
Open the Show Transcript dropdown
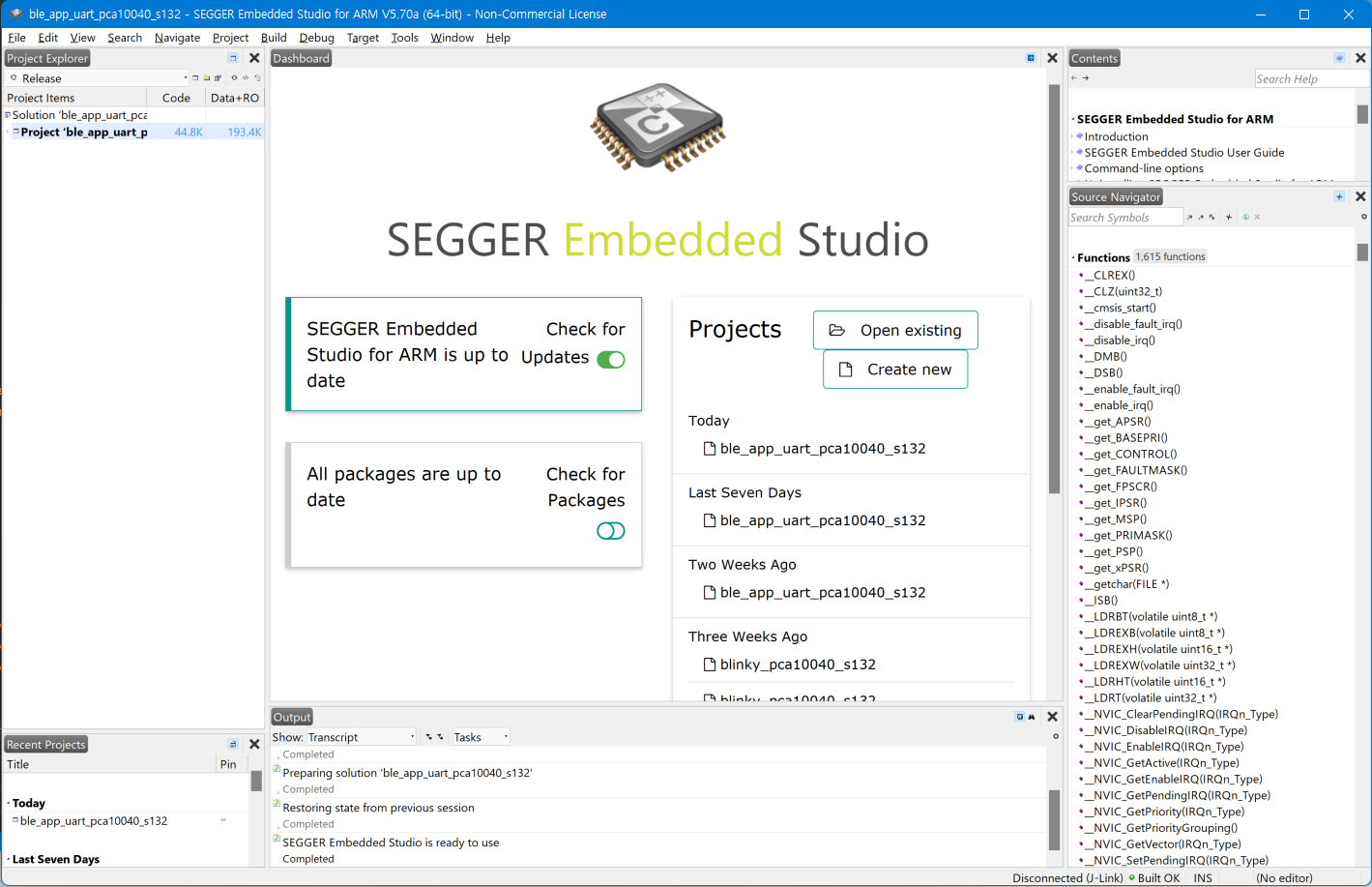pyautogui.click(x=362, y=737)
